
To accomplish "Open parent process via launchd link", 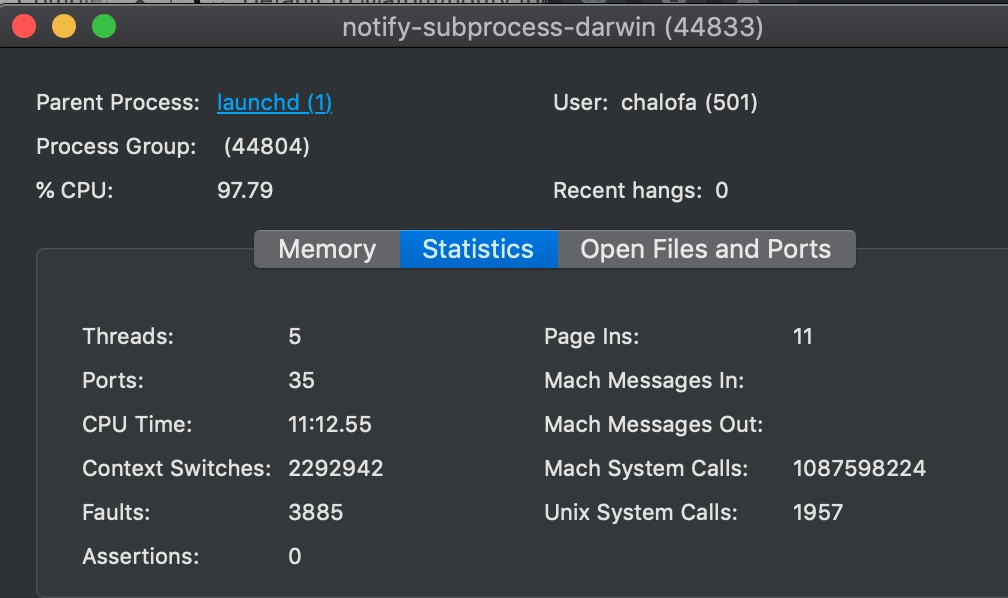I will [274, 102].
